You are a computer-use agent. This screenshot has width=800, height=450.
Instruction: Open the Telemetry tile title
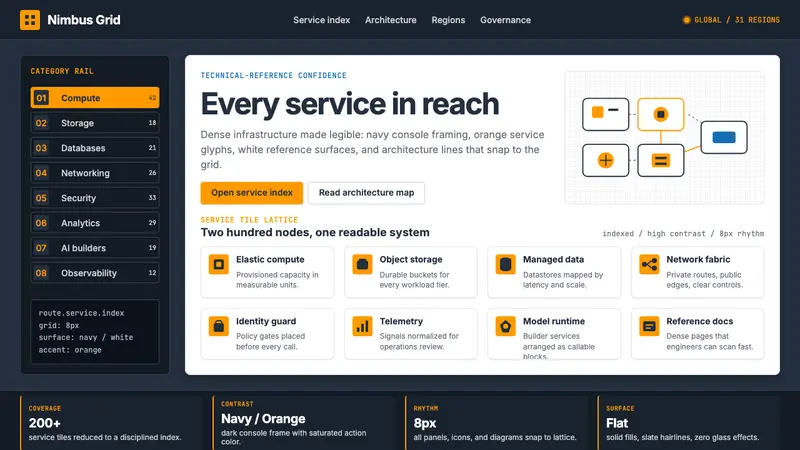(401, 321)
